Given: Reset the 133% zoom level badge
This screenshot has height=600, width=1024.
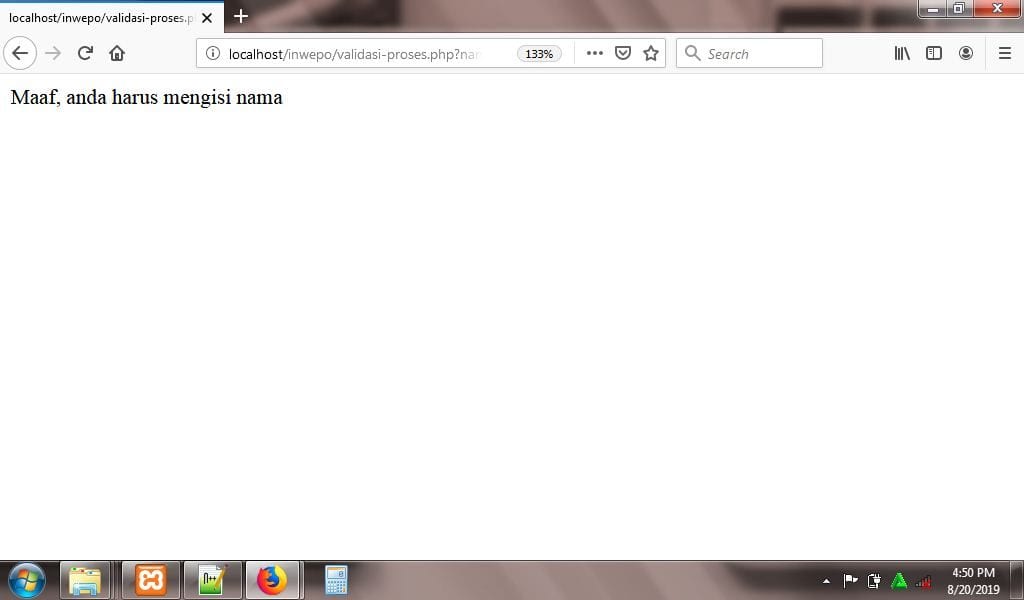Looking at the screenshot, I should (x=539, y=54).
